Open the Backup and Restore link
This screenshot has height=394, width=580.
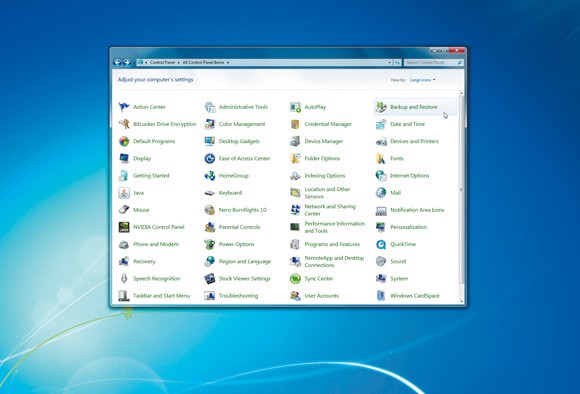[414, 107]
